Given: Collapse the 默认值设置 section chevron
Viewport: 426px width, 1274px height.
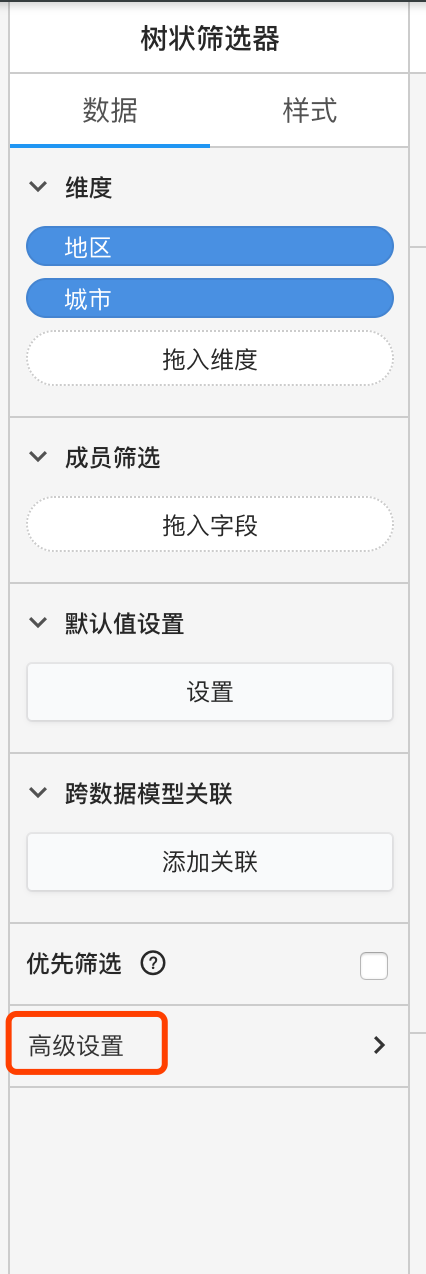Looking at the screenshot, I should pyautogui.click(x=39, y=623).
